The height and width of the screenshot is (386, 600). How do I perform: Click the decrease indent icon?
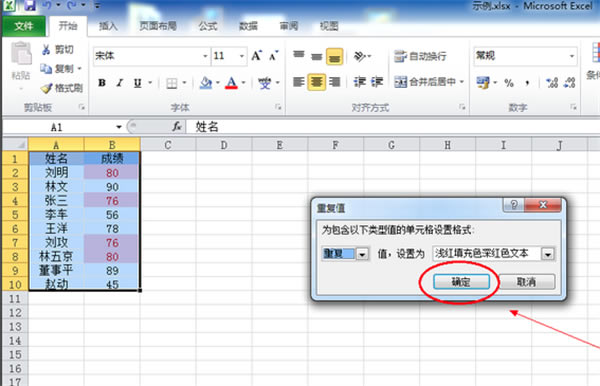pos(359,82)
